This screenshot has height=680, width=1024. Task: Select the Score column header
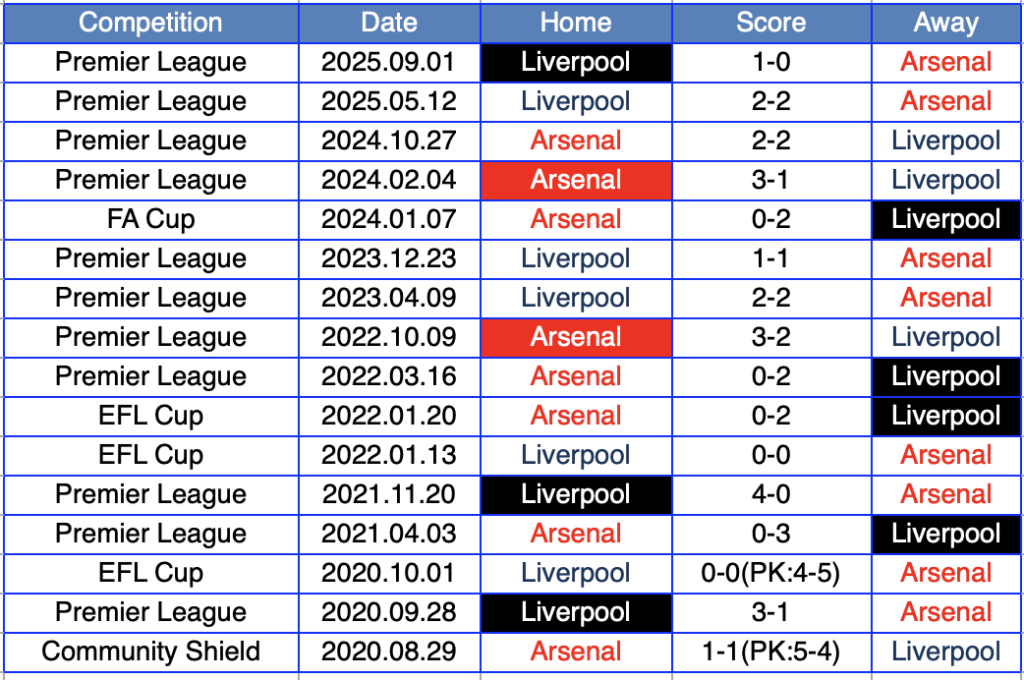(771, 22)
